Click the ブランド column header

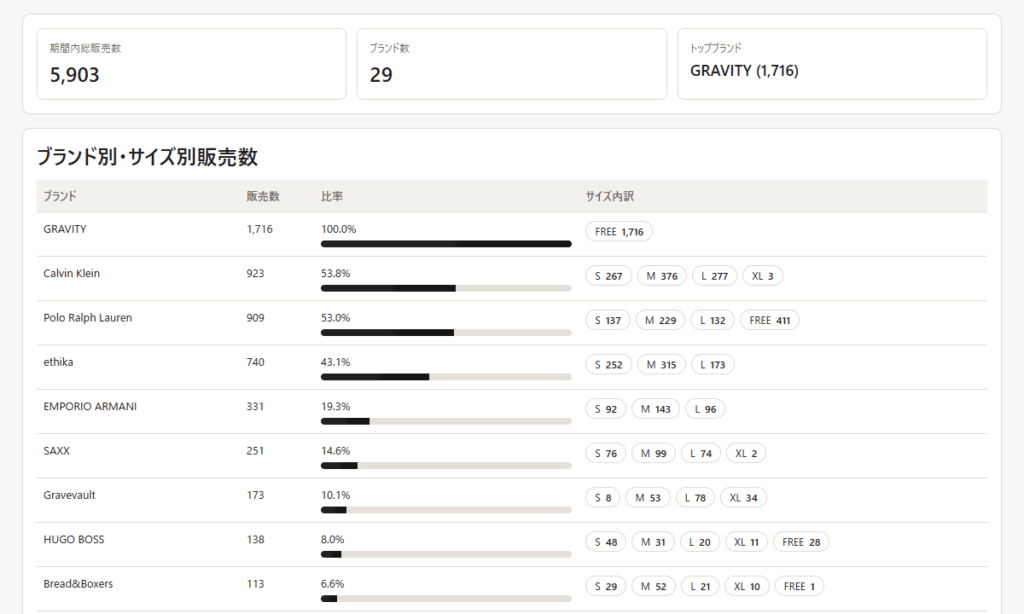[x=60, y=196]
